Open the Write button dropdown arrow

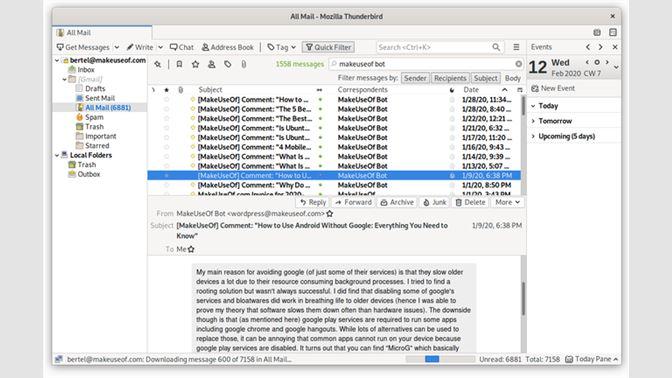tap(160, 47)
